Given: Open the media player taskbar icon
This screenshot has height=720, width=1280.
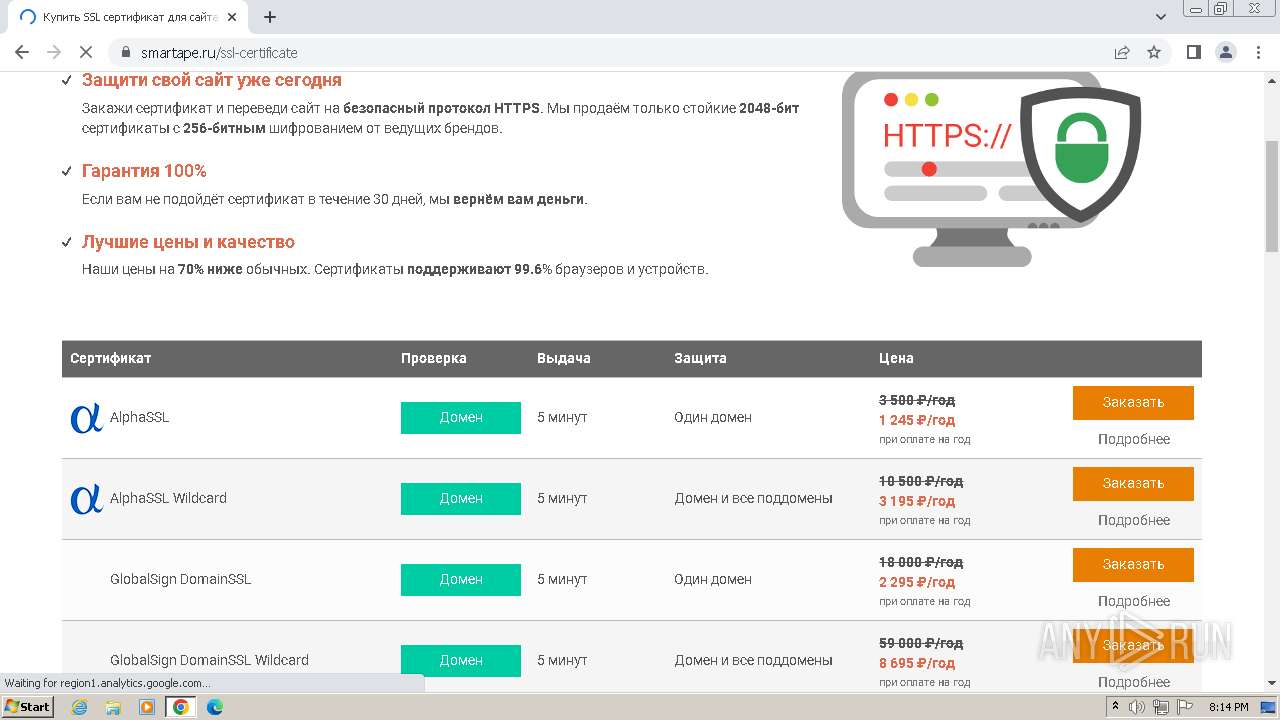Looking at the screenshot, I should pyautogui.click(x=147, y=707).
